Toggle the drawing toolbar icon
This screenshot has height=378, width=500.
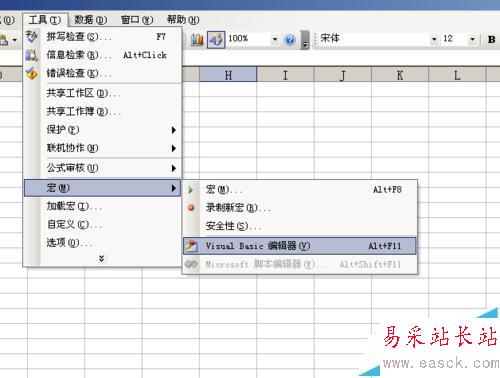click(x=216, y=40)
